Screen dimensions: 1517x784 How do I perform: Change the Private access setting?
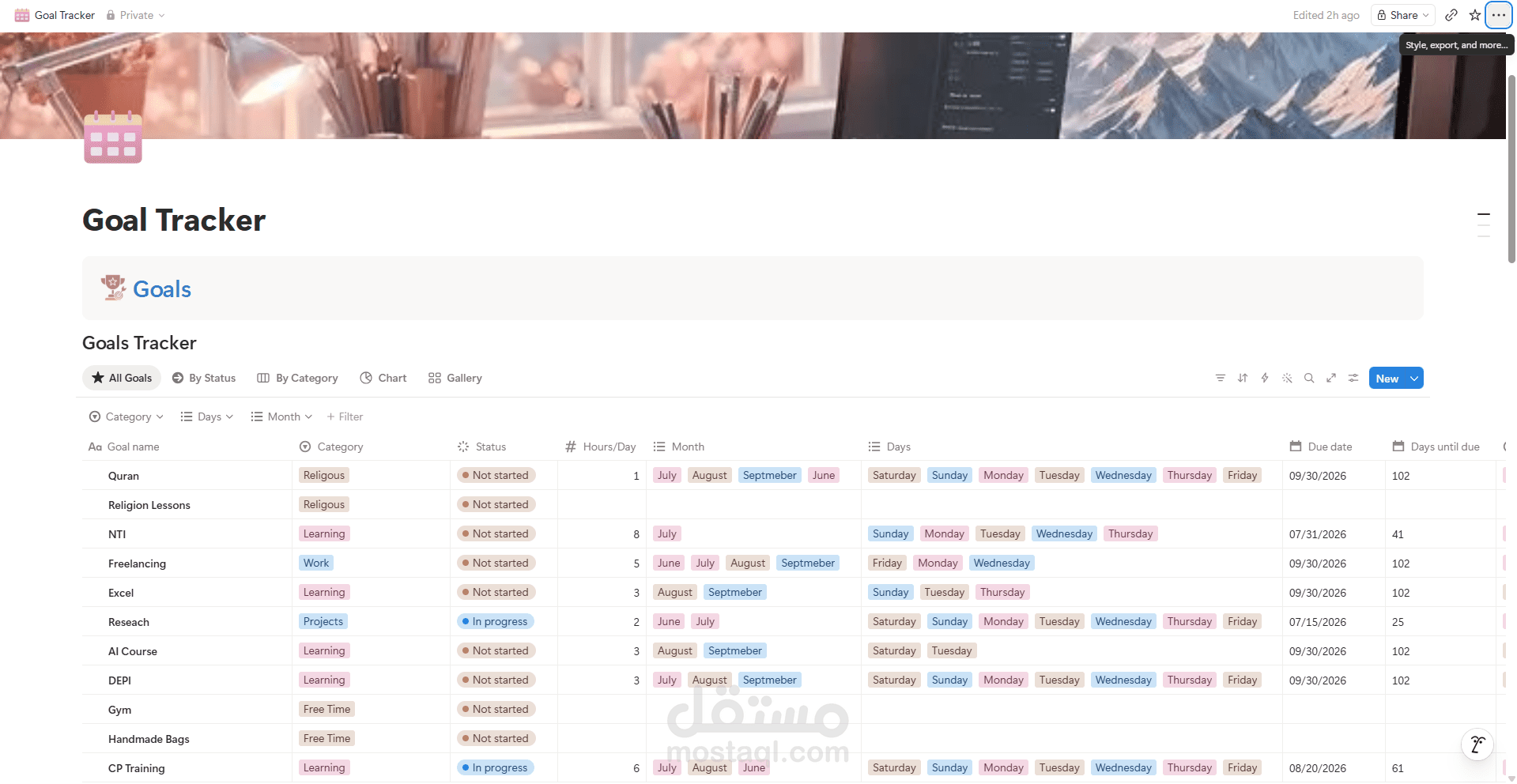point(136,15)
